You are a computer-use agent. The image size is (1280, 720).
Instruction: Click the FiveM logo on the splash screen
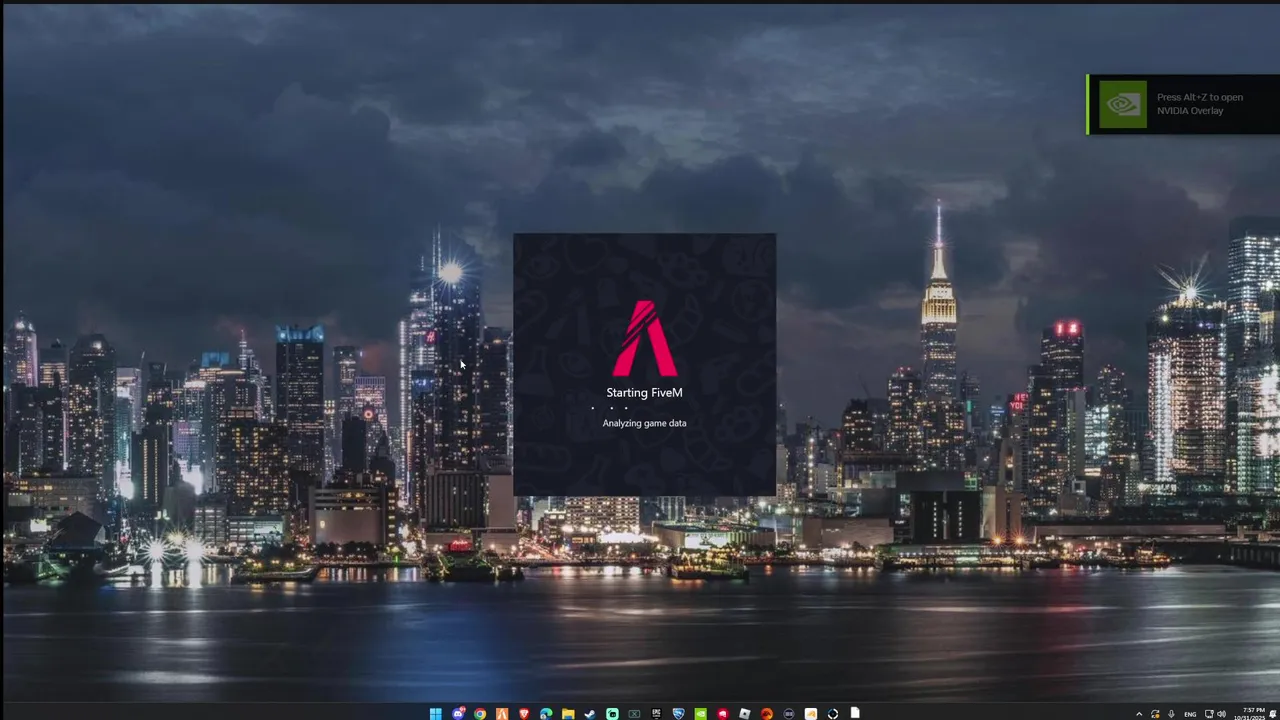[x=644, y=338]
